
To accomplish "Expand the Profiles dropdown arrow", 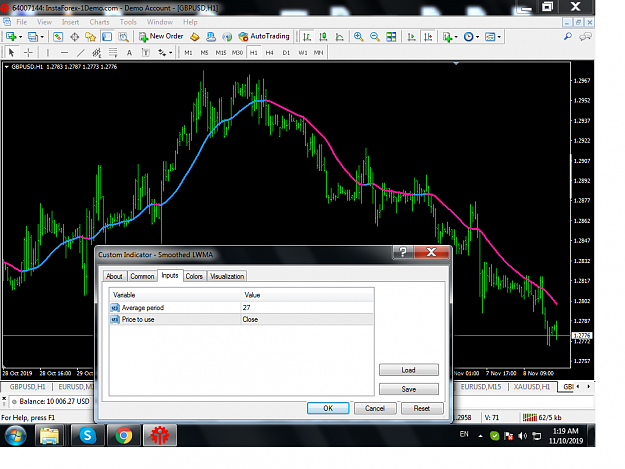I will [42, 37].
